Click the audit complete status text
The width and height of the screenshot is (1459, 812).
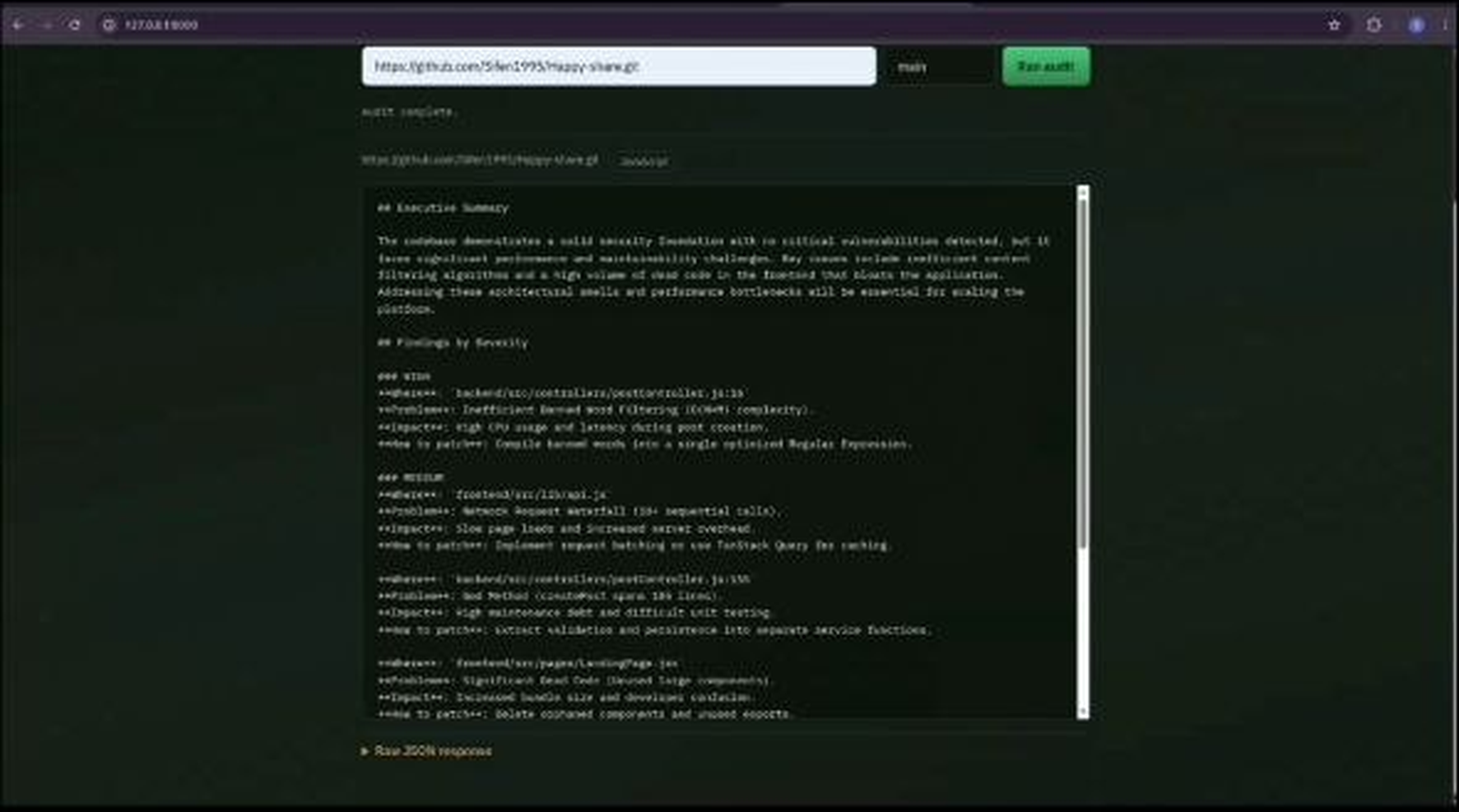pyautogui.click(x=409, y=112)
